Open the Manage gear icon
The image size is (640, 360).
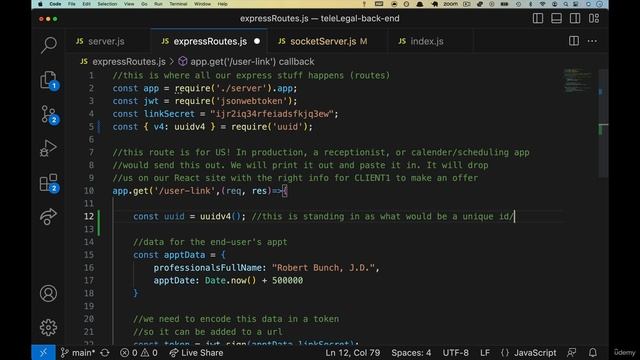click(49, 327)
